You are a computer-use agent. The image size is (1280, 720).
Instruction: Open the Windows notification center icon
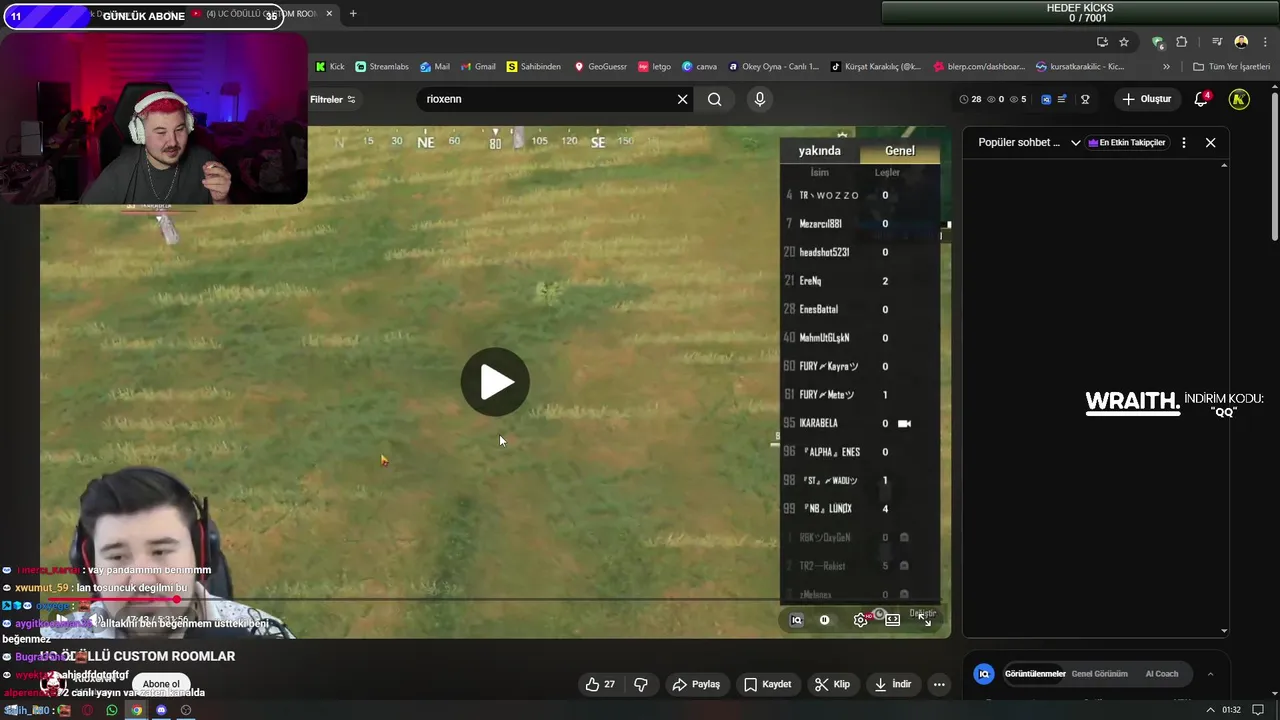click(1259, 710)
